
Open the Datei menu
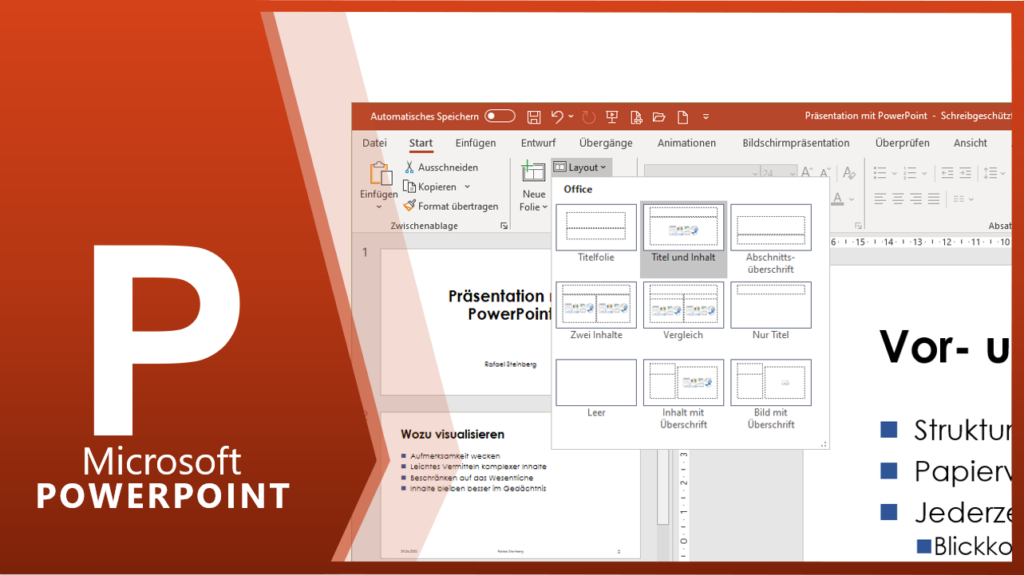374,143
